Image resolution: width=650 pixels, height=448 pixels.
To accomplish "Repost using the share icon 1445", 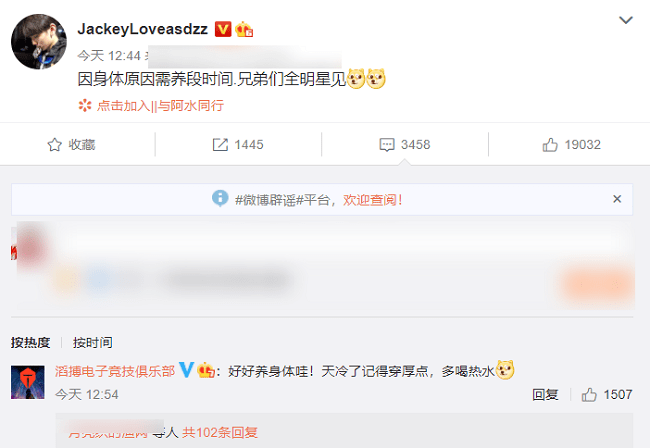I will coord(238,145).
